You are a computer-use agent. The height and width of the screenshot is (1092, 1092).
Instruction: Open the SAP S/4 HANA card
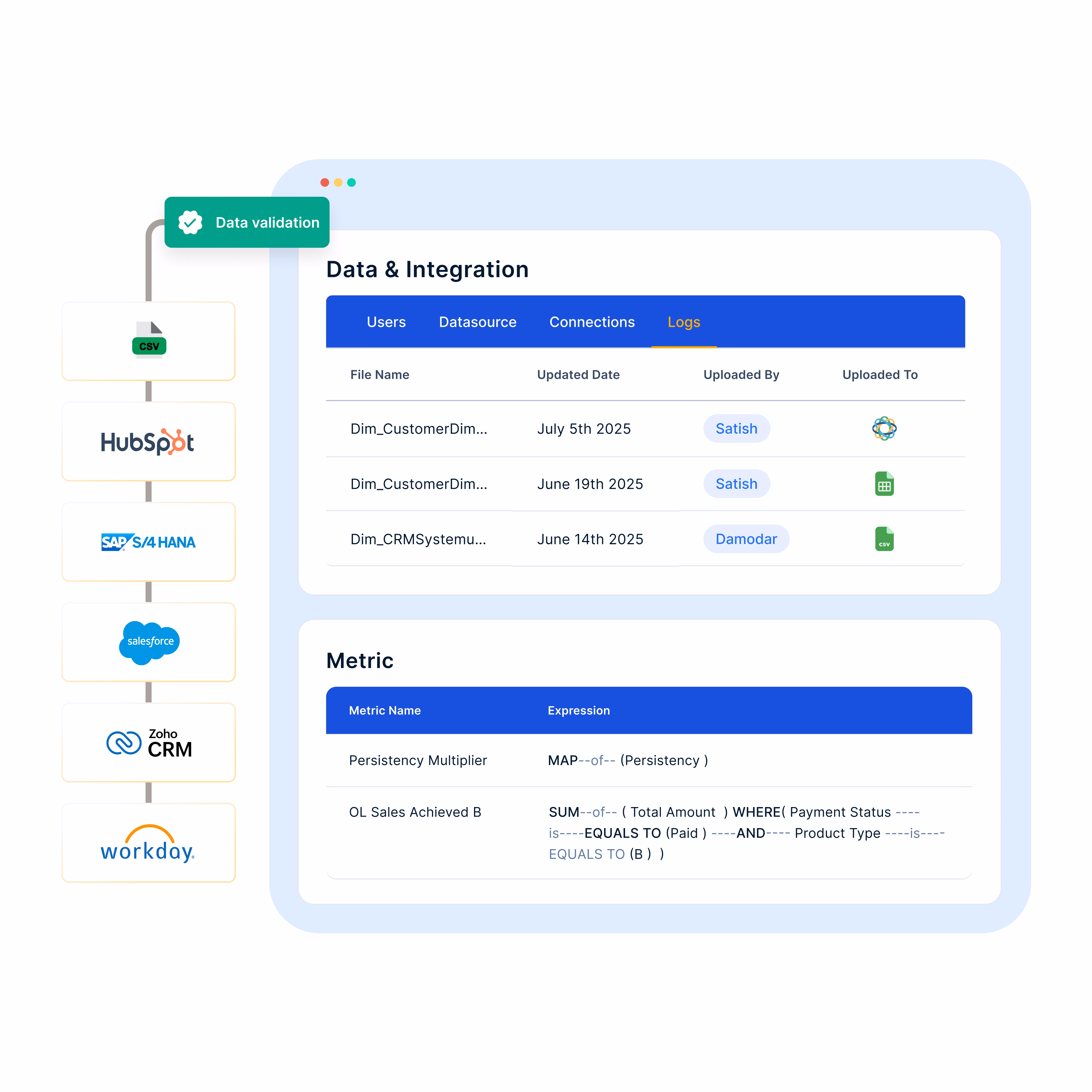tap(149, 542)
